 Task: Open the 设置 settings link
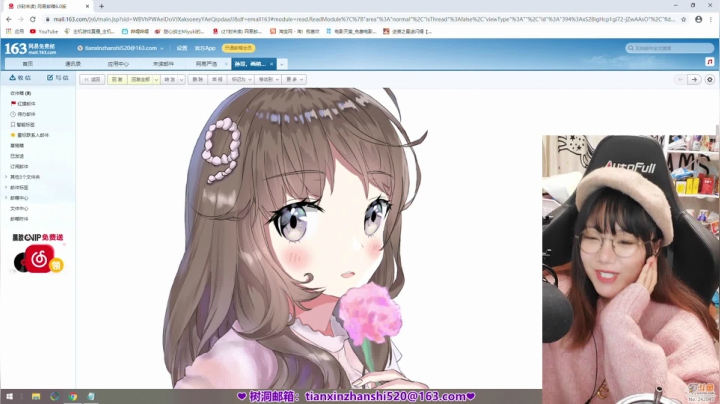(182, 48)
